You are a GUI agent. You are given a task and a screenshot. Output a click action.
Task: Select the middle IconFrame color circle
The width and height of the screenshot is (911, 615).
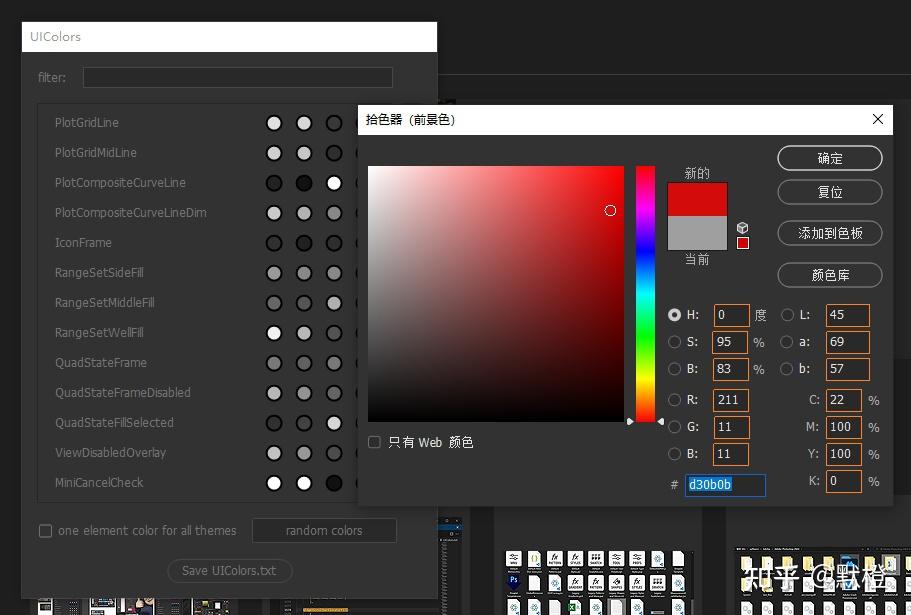[x=304, y=243]
